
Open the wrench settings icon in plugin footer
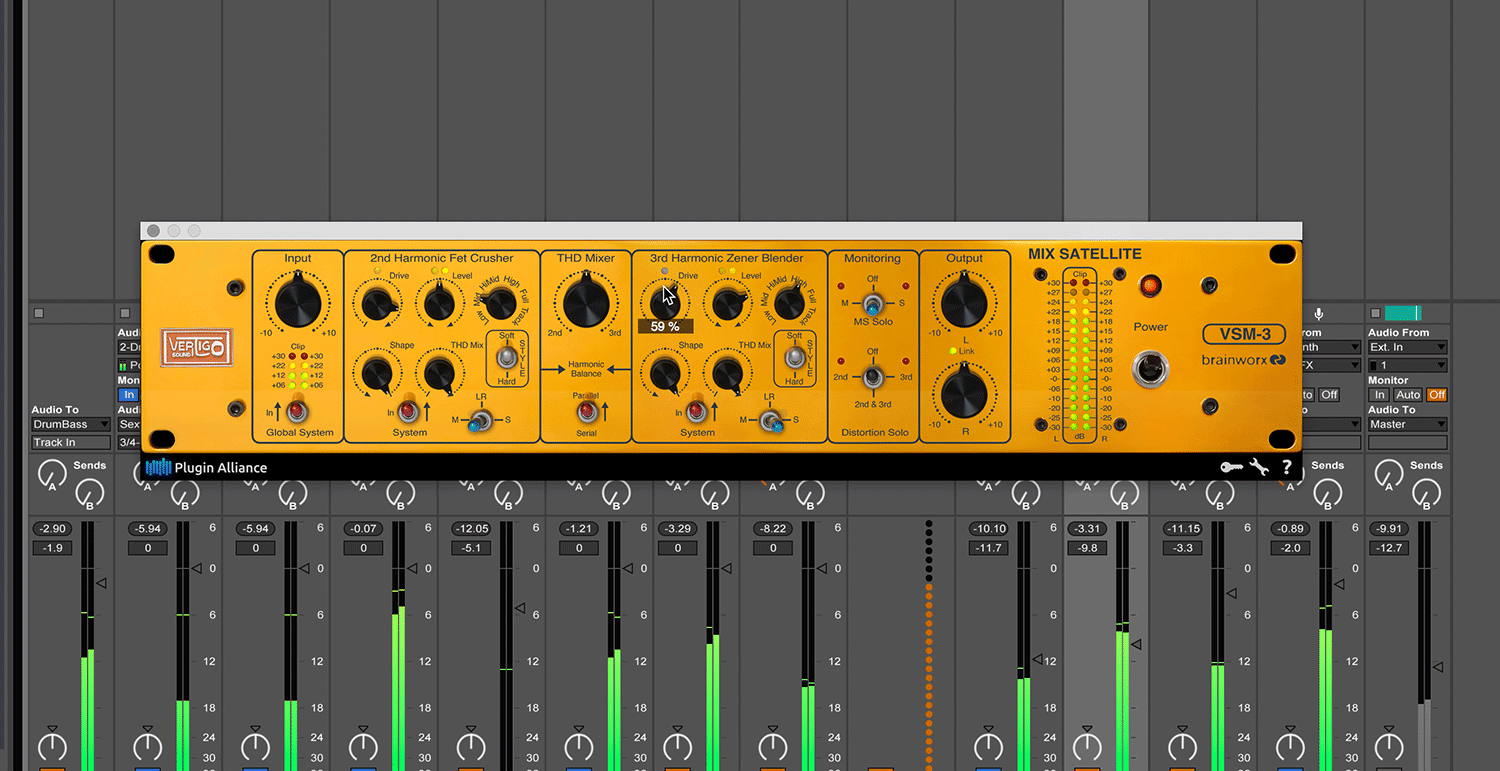pos(1259,466)
